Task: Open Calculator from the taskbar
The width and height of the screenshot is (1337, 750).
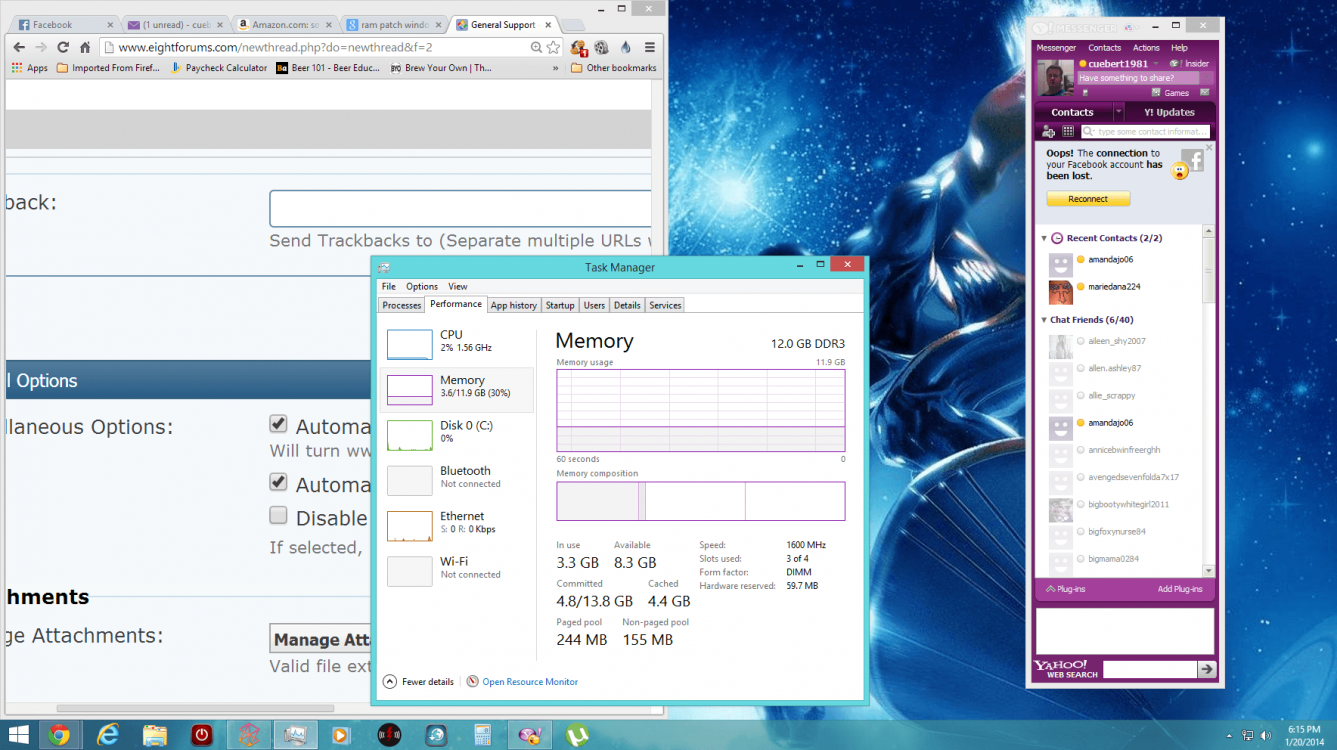Action: [483, 735]
